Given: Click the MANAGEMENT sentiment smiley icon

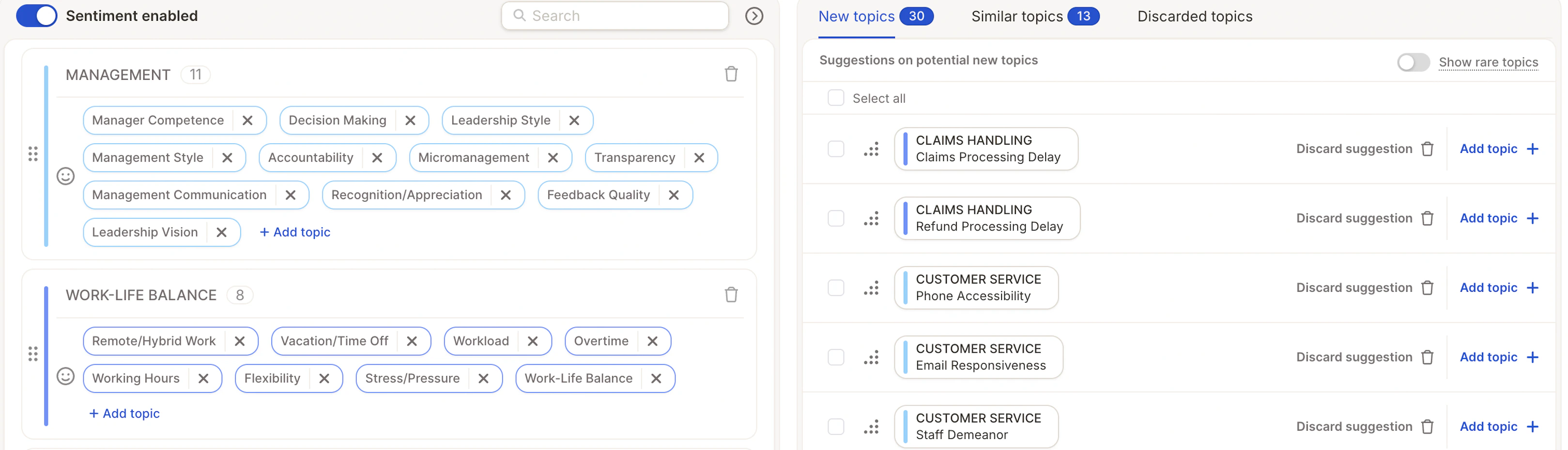Looking at the screenshot, I should (66, 176).
